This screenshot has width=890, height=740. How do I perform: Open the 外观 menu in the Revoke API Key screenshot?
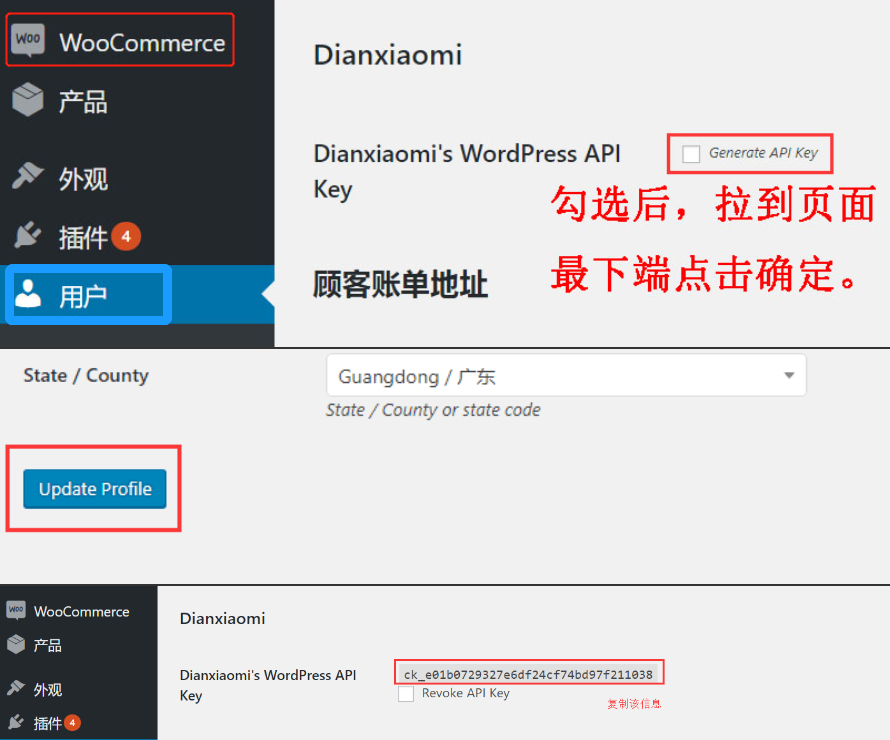coord(47,689)
